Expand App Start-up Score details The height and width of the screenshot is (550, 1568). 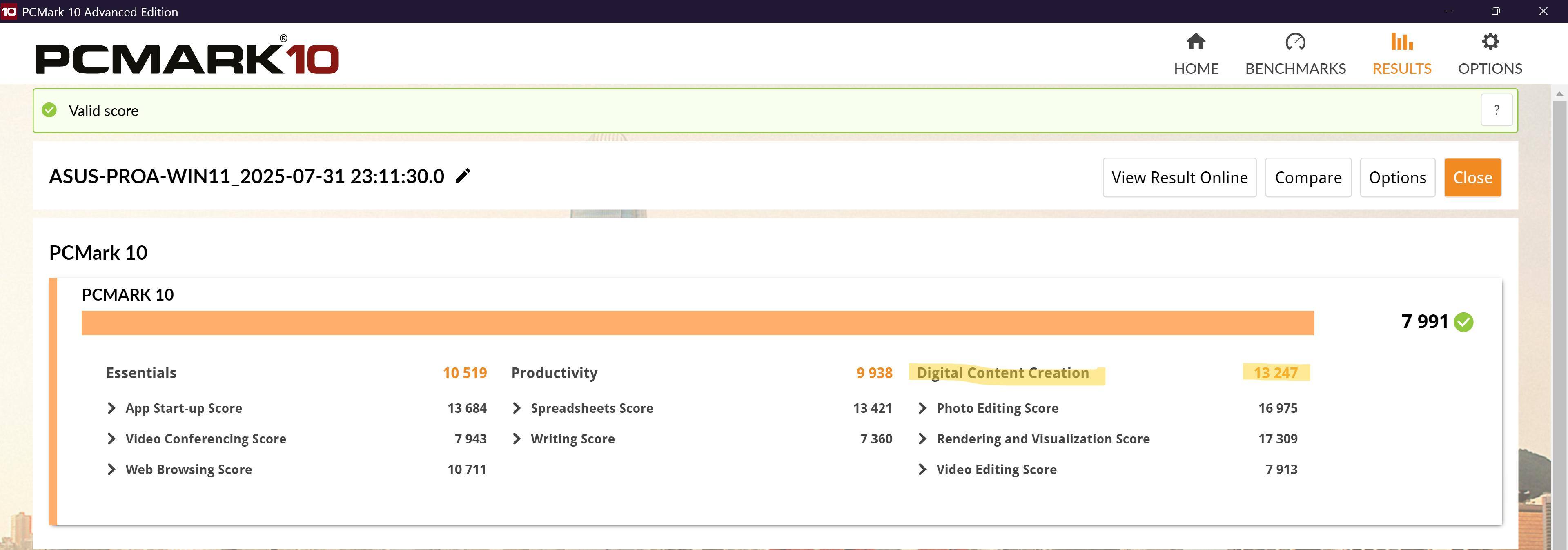[111, 408]
